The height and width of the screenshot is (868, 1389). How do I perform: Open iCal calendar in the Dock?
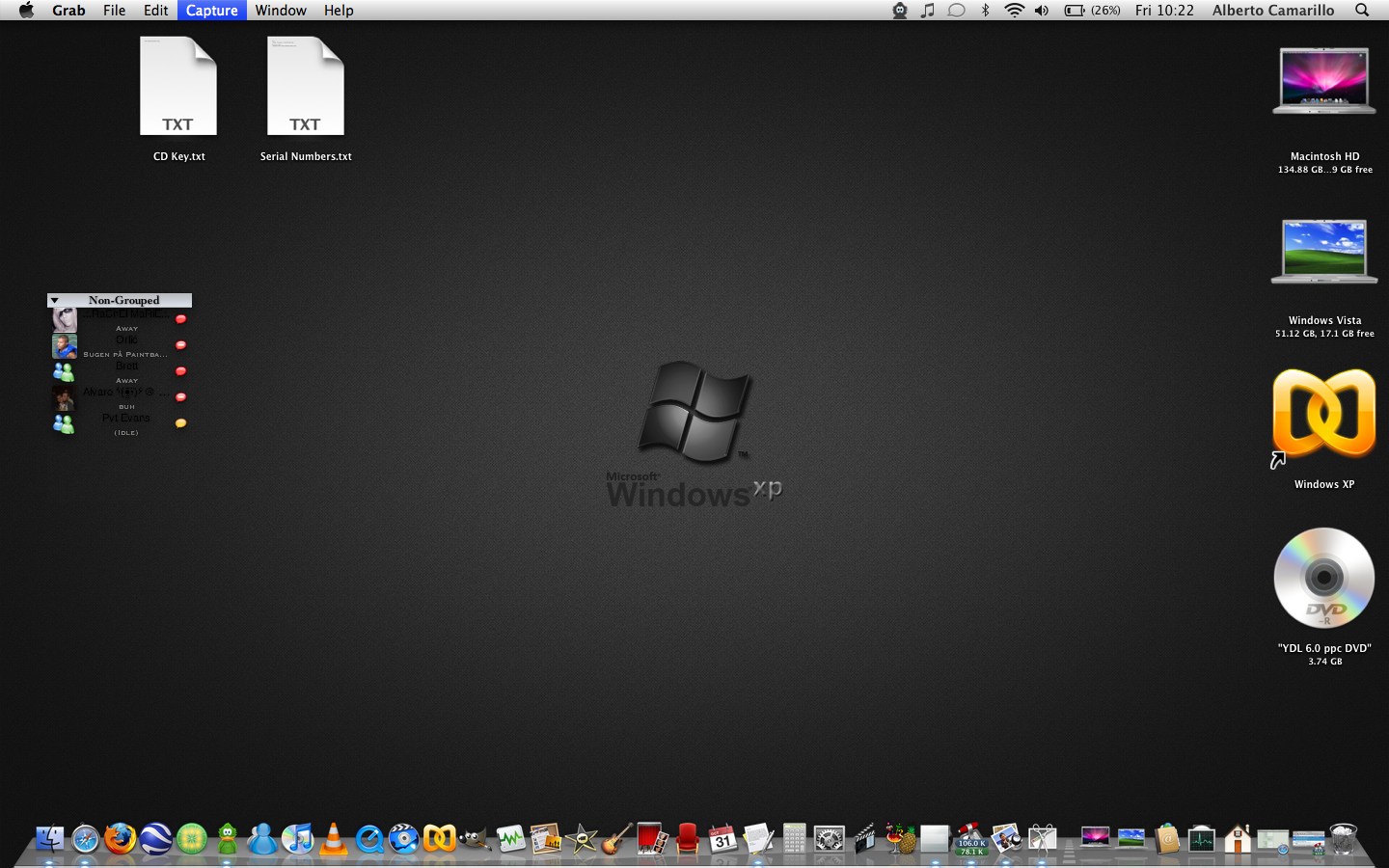722,839
